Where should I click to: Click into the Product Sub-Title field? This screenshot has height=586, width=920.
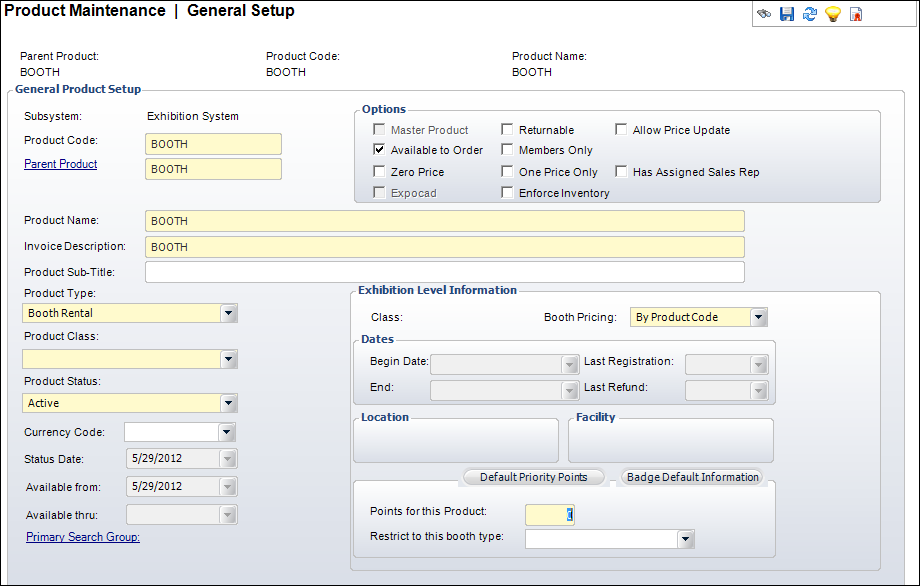click(444, 272)
